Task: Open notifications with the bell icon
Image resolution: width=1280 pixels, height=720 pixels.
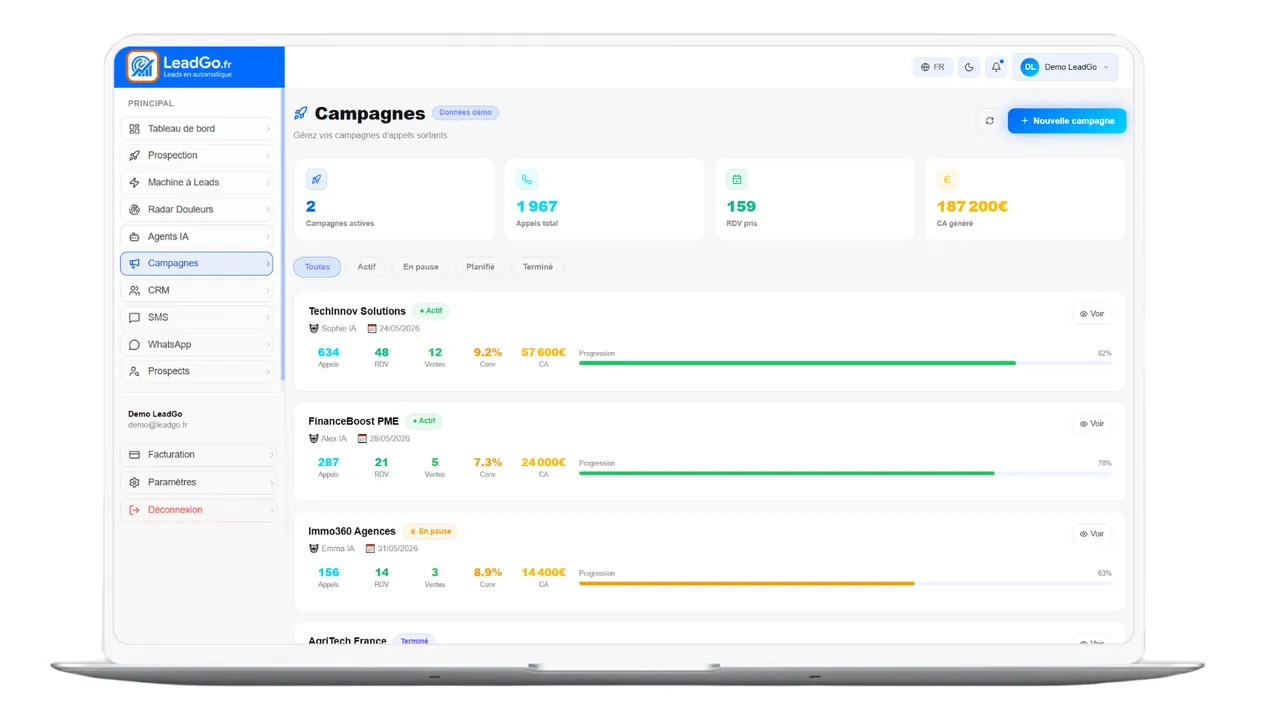Action: 996,67
